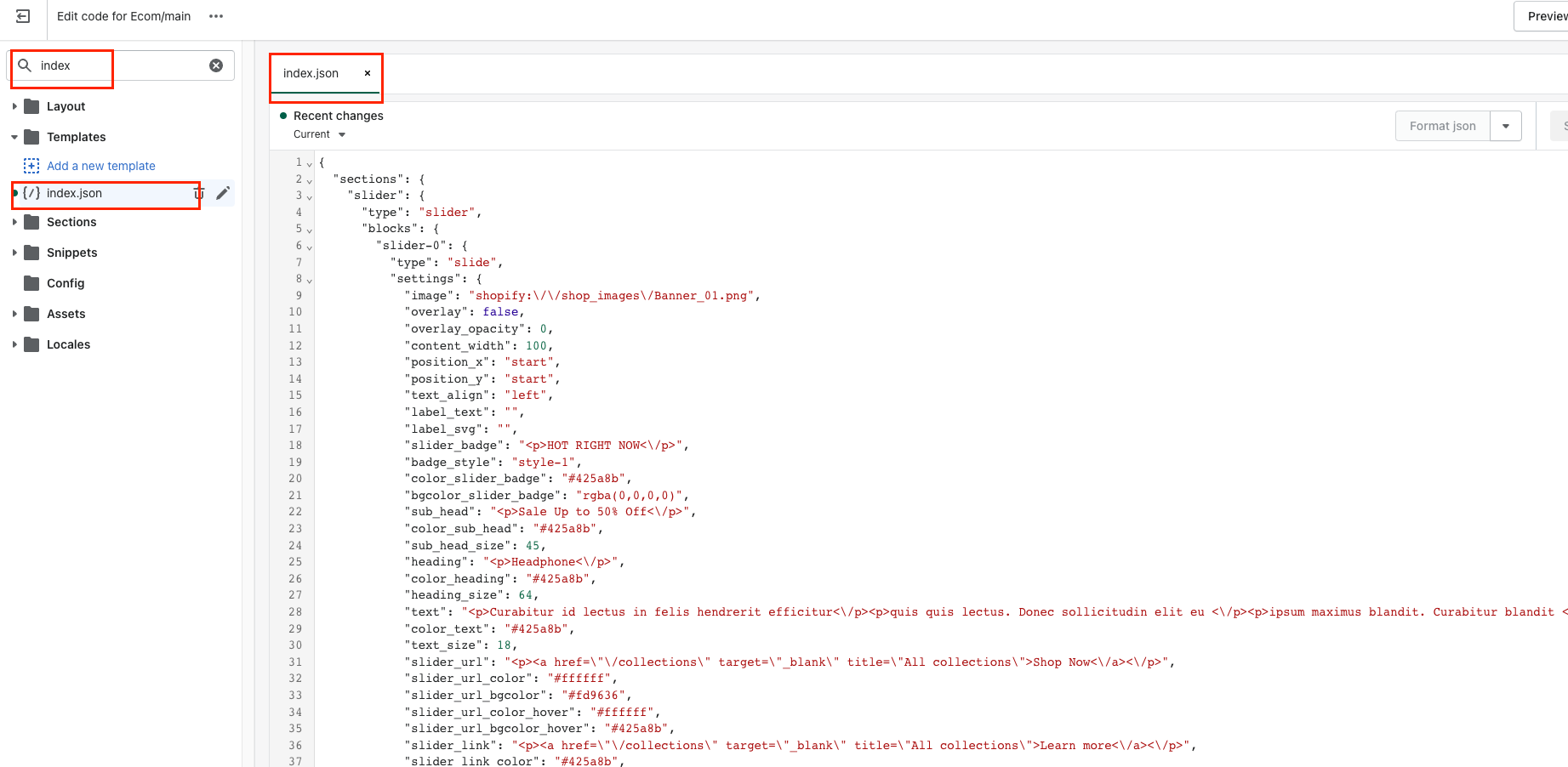This screenshot has height=767, width=1568.
Task: Expand the Sections folder arrow
Action: (14, 222)
